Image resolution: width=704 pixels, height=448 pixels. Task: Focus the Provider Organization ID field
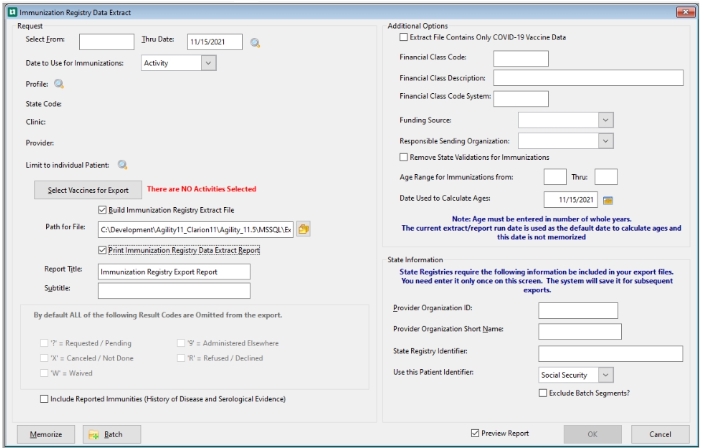[578, 310]
